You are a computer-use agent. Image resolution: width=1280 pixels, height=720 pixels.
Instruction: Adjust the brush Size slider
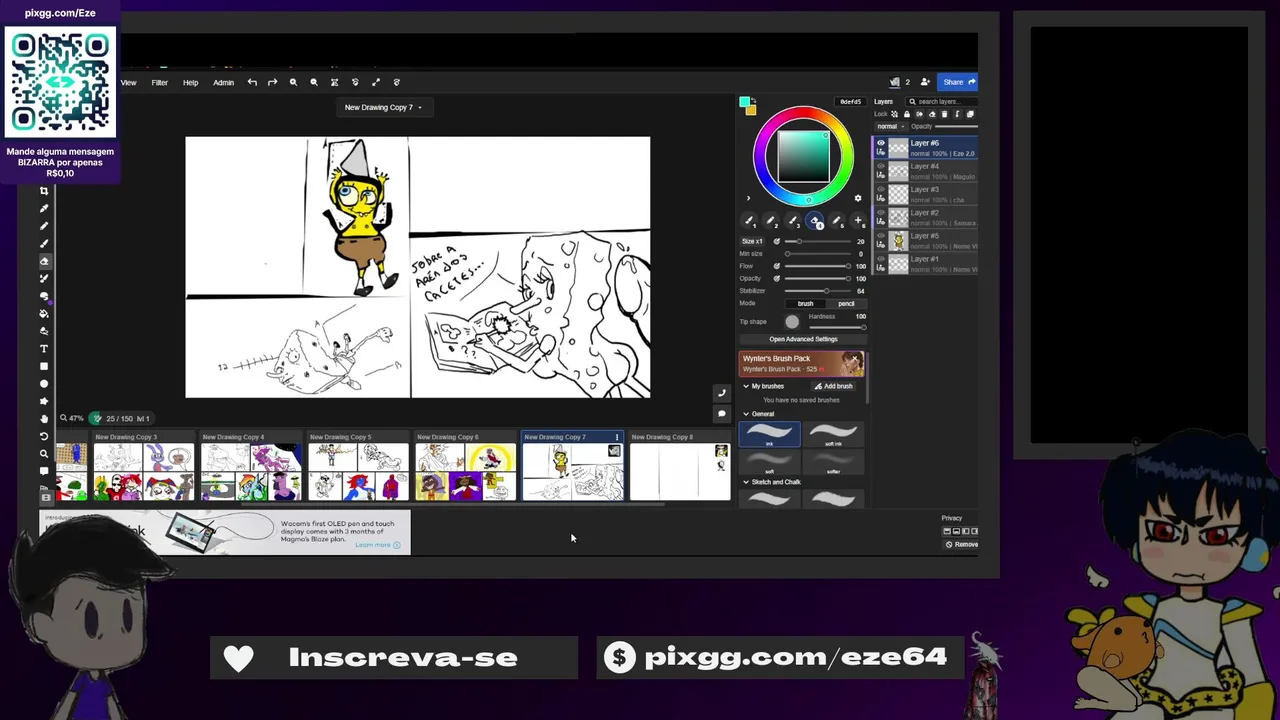[817, 241]
